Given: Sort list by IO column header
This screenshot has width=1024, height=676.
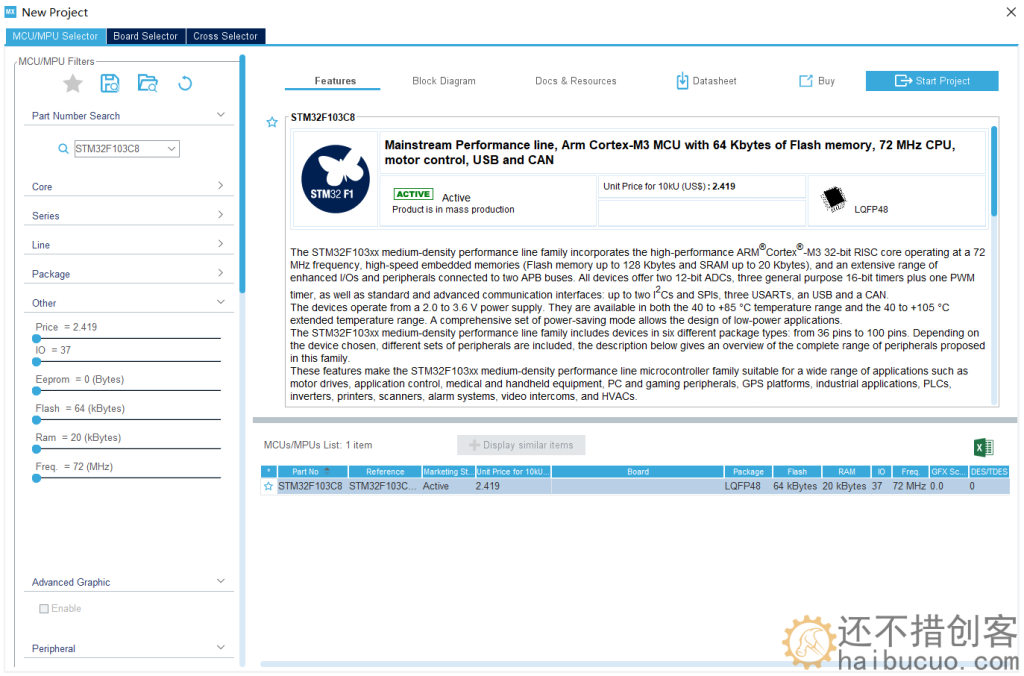Looking at the screenshot, I should (882, 472).
